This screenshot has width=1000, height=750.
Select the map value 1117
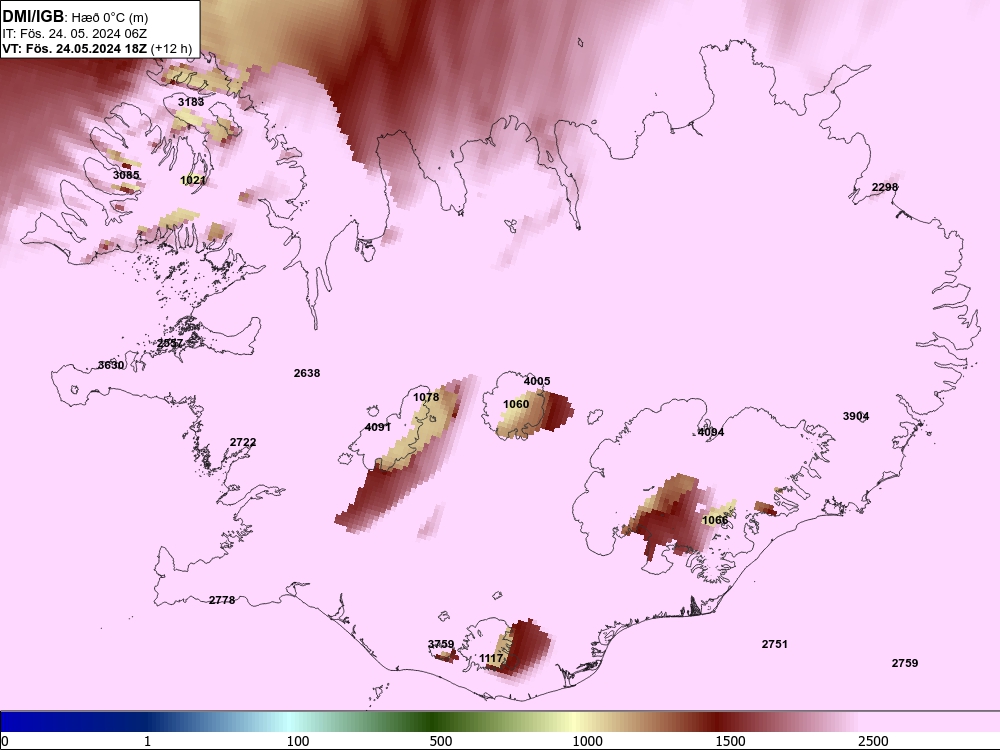(x=491, y=659)
